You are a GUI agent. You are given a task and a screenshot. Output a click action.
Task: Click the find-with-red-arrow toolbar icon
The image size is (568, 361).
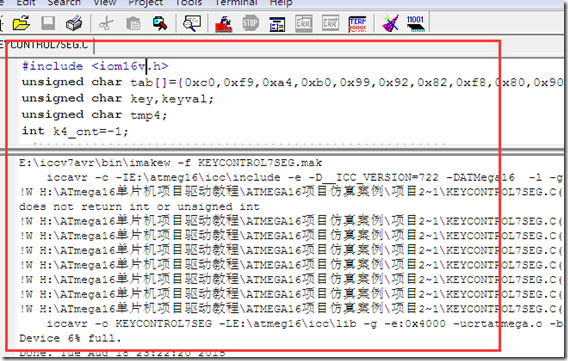point(160,24)
